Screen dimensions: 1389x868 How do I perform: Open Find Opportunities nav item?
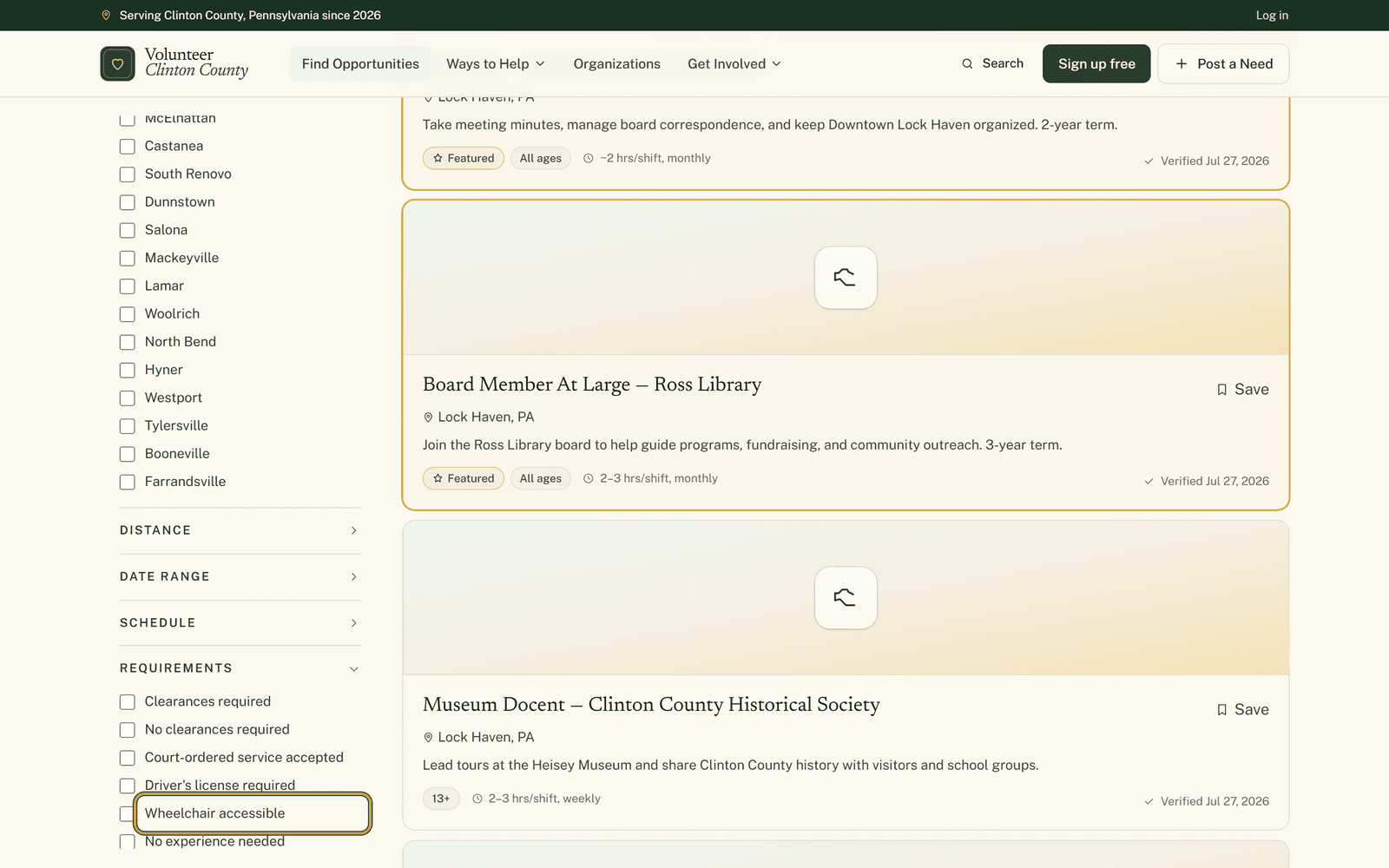click(x=360, y=63)
